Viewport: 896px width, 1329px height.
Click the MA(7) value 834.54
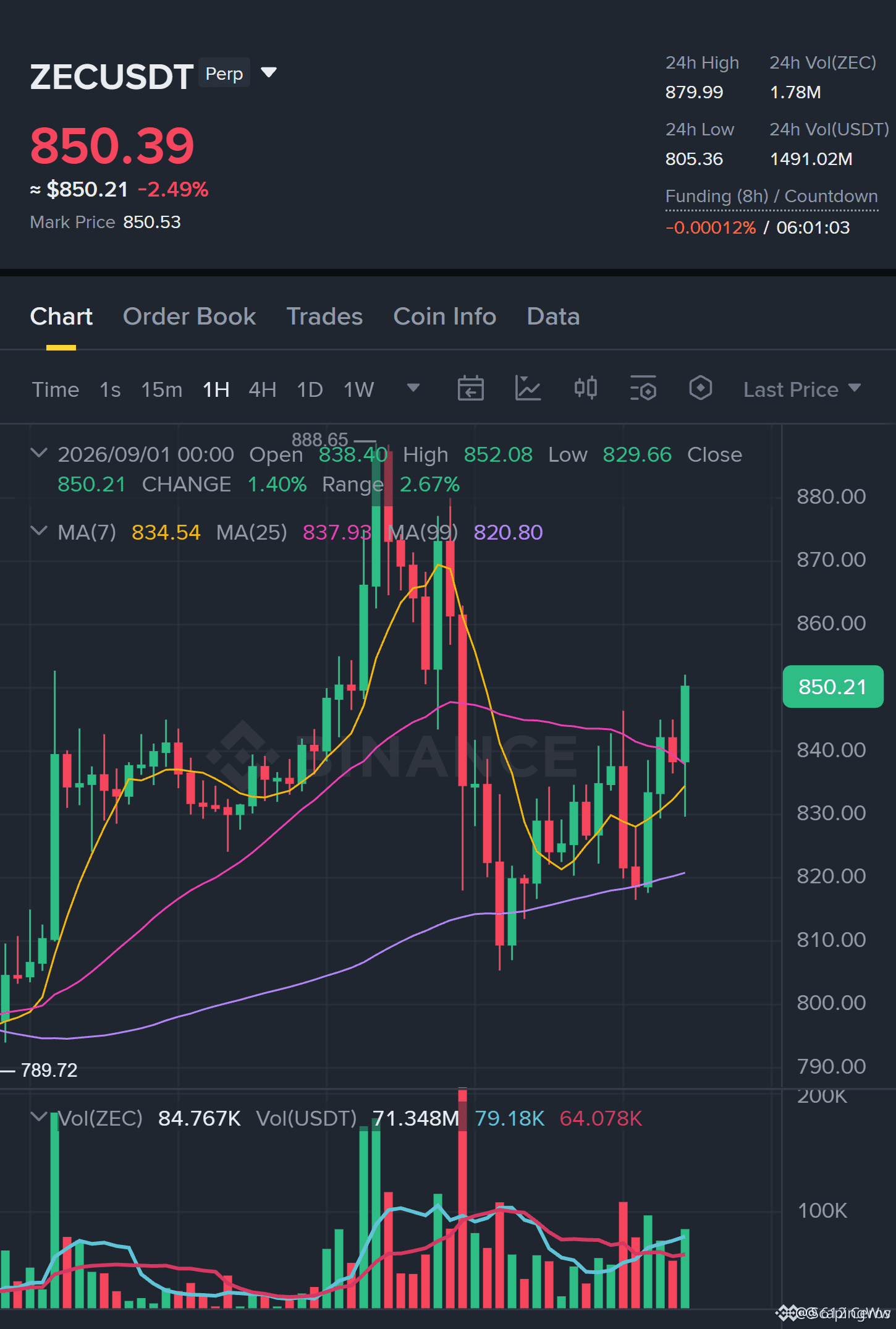coord(166,532)
